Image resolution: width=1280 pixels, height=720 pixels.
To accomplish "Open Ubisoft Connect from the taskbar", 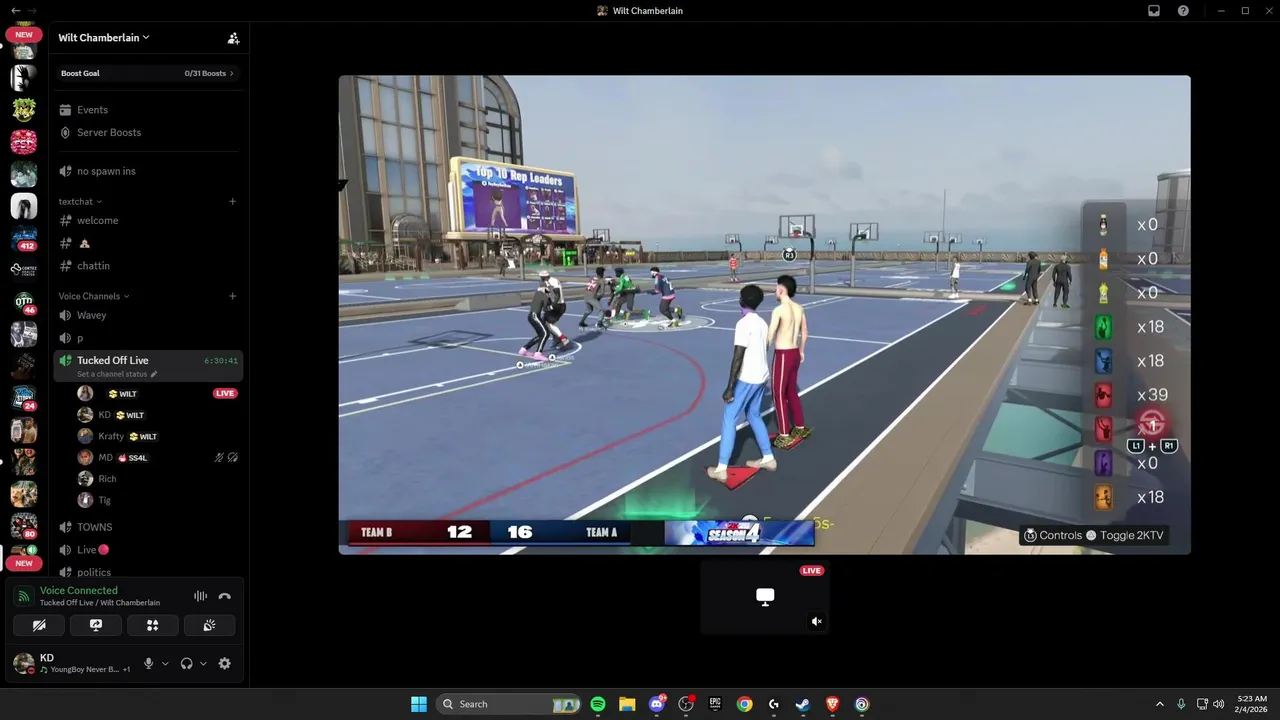I will (862, 704).
